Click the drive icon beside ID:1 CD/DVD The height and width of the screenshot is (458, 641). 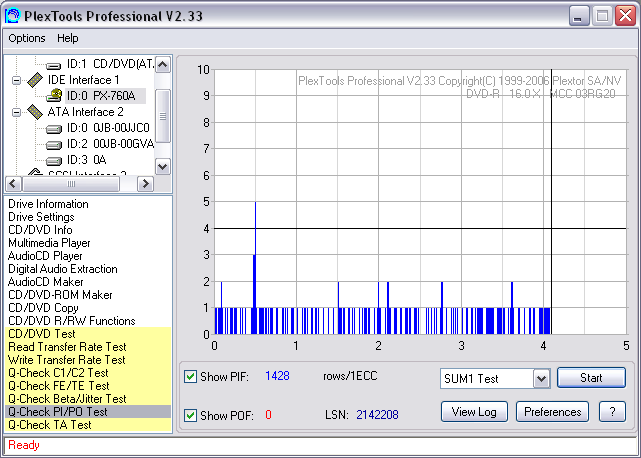(53, 65)
